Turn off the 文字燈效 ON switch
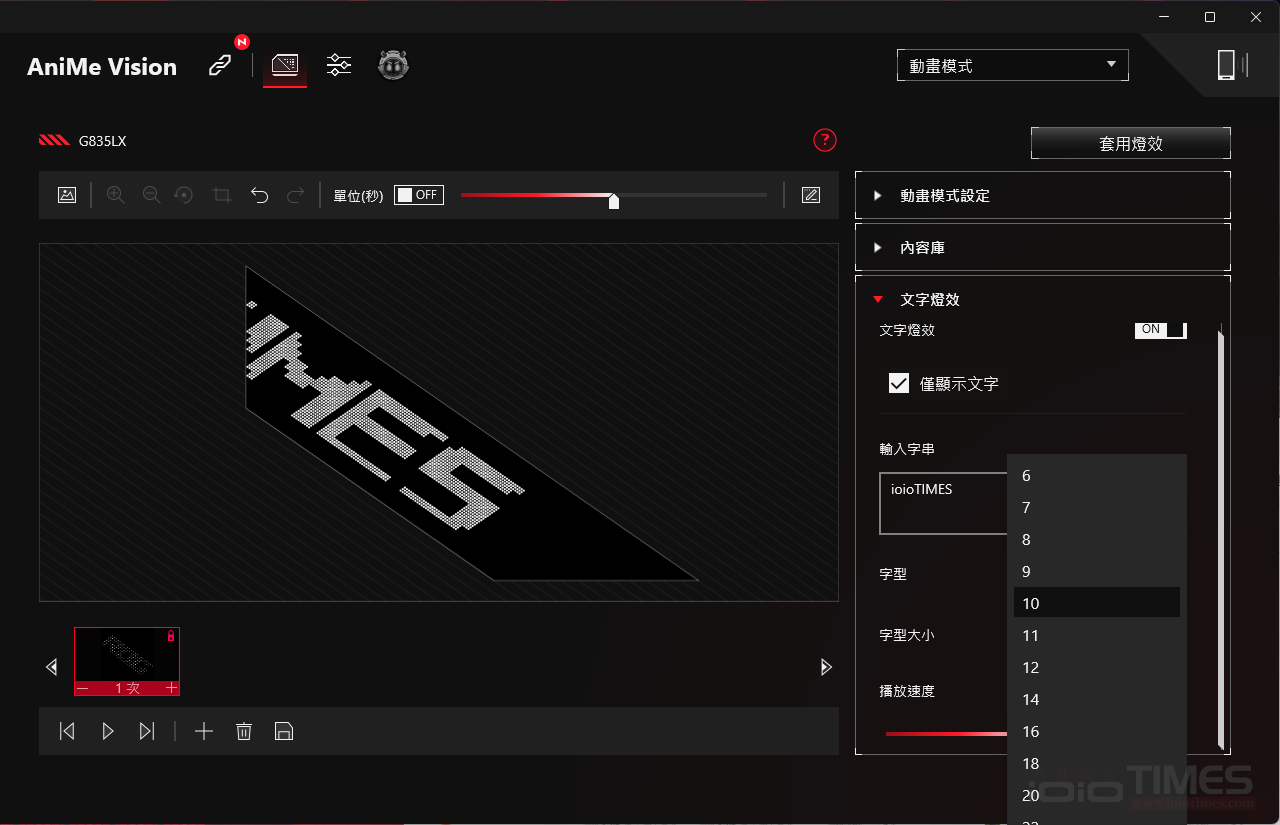The height and width of the screenshot is (825, 1280). (1160, 329)
